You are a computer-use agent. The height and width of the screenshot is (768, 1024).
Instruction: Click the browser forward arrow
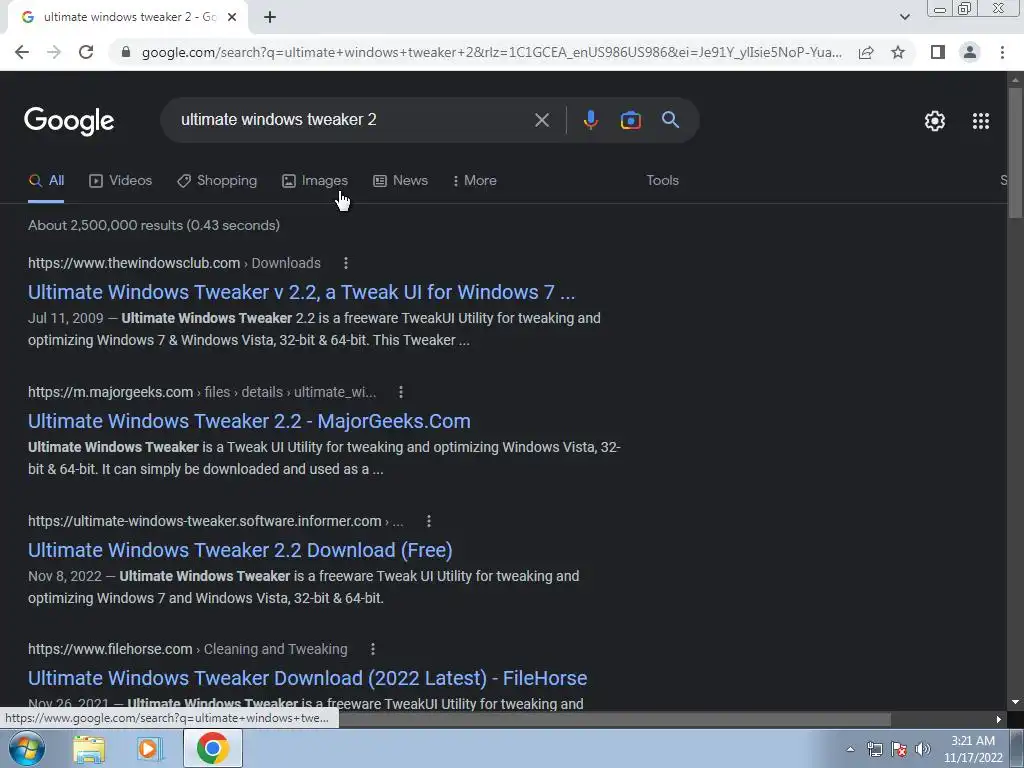pos(54,52)
